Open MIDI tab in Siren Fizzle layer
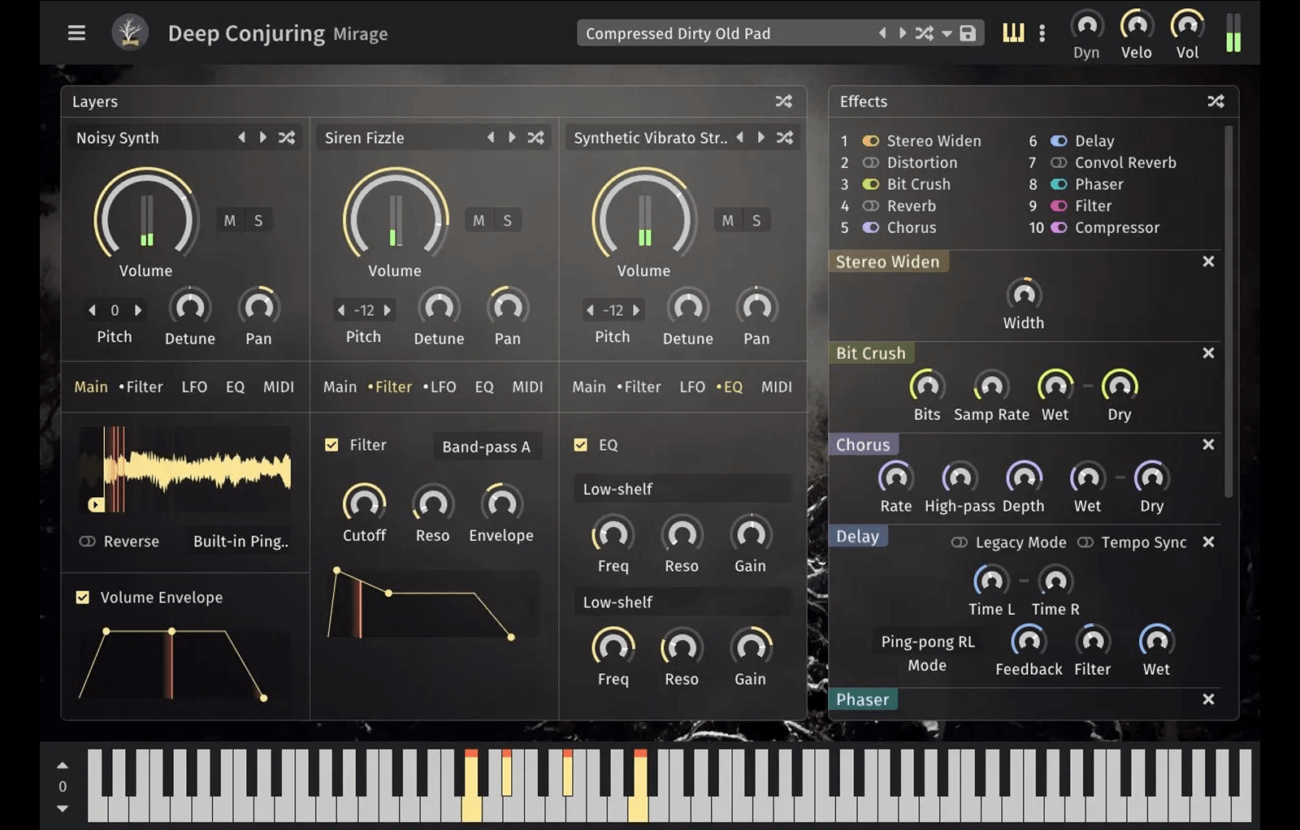The image size is (1300, 830). point(527,387)
